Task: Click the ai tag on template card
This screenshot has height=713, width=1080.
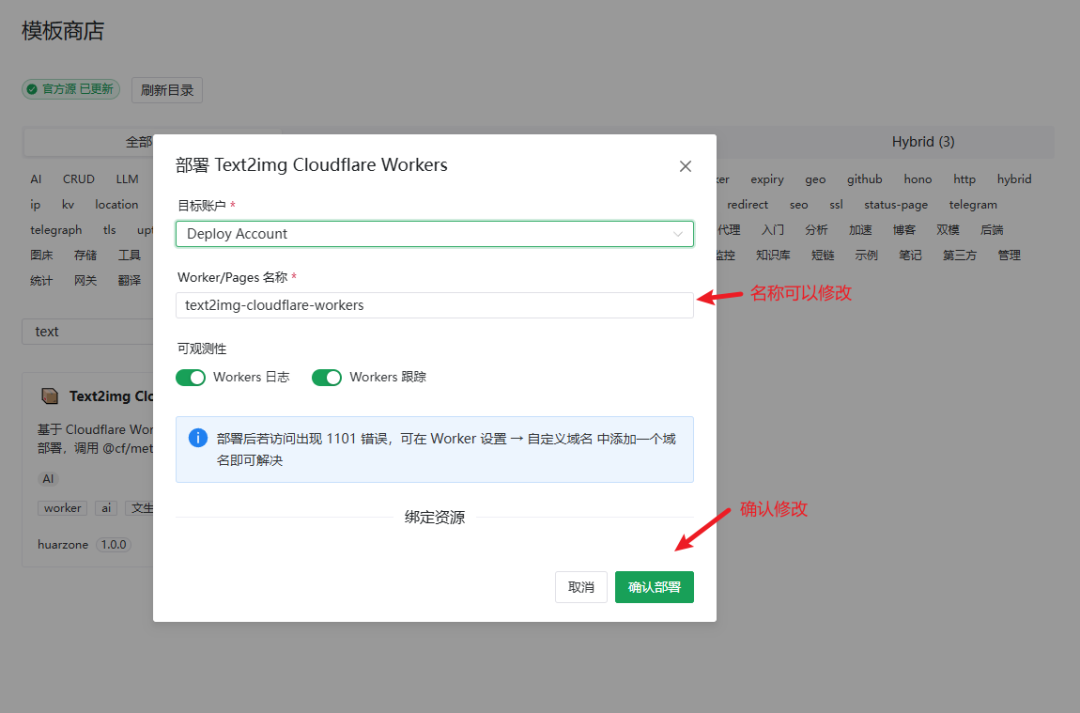Action: click(x=106, y=508)
